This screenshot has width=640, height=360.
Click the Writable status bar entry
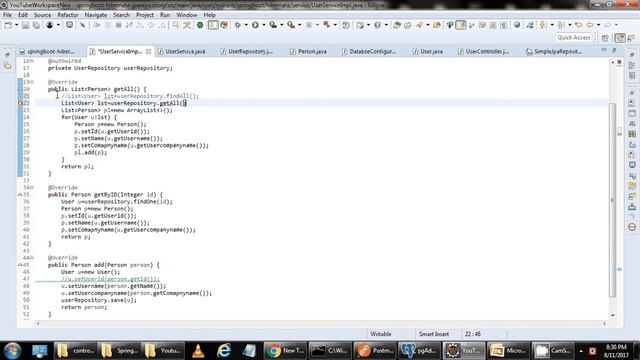380,334
